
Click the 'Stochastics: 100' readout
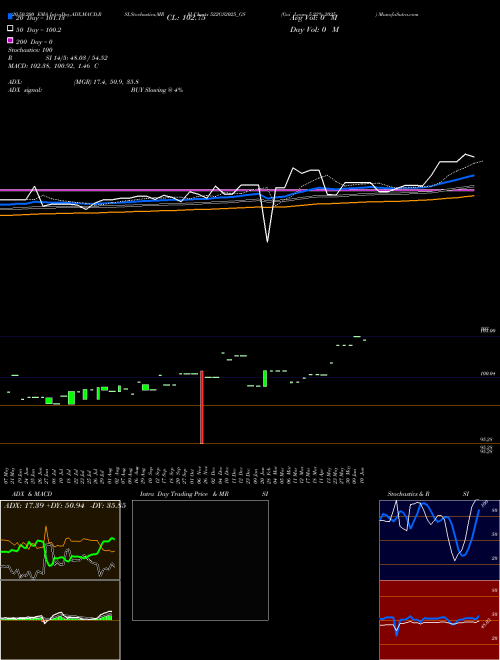point(30,50)
